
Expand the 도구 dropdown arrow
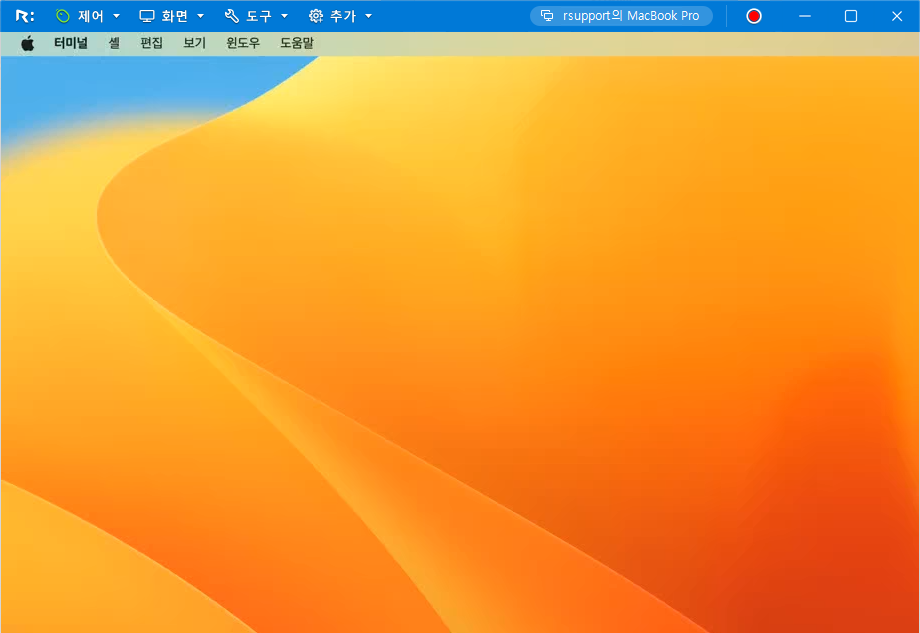coord(285,16)
